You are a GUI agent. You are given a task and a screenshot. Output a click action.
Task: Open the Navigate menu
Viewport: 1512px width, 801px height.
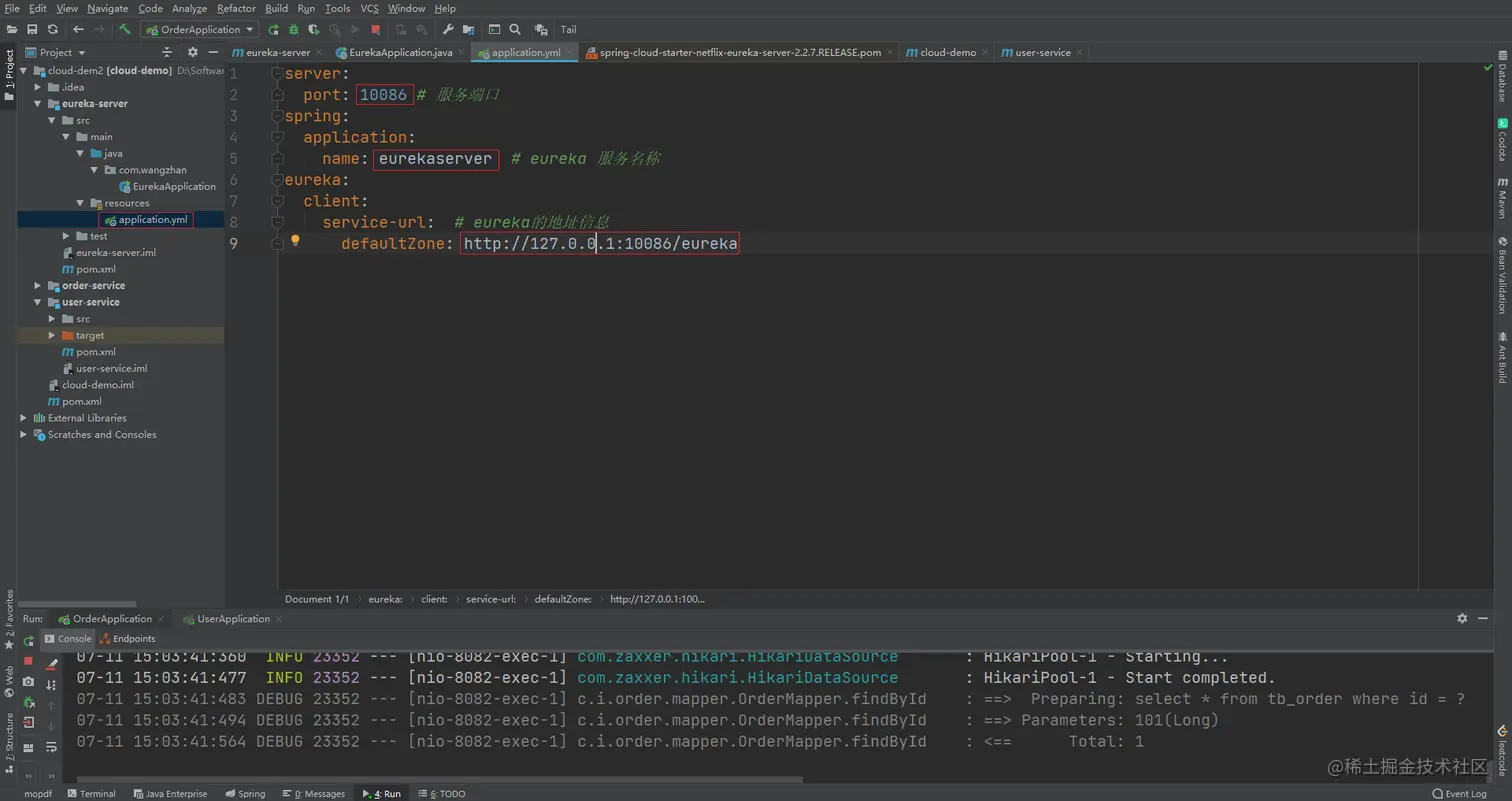point(107,8)
